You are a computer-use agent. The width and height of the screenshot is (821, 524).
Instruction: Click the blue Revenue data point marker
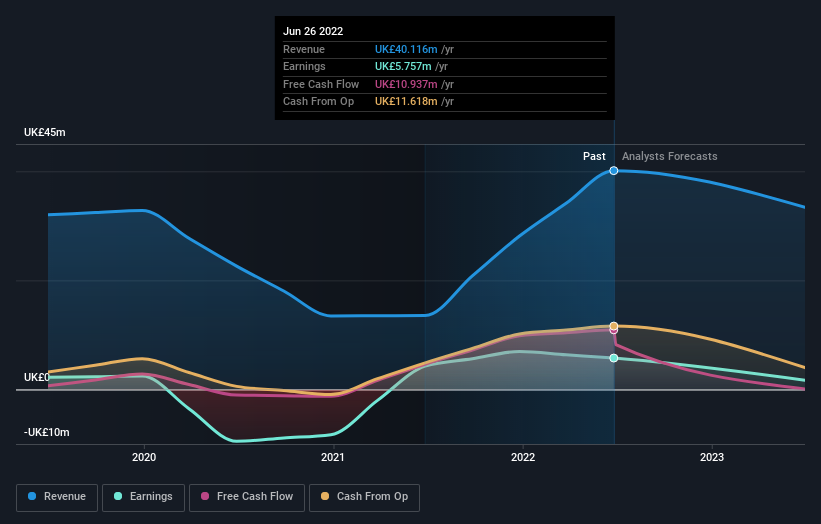[614, 171]
